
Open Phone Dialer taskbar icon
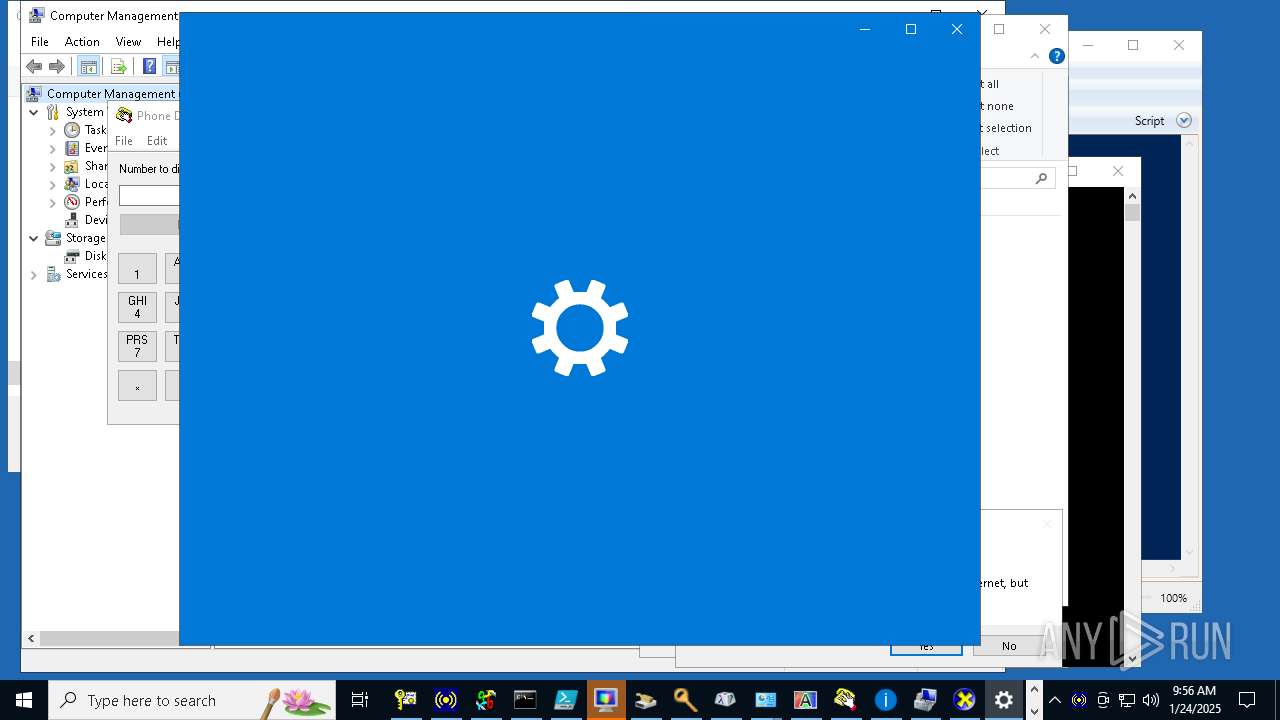tap(845, 700)
